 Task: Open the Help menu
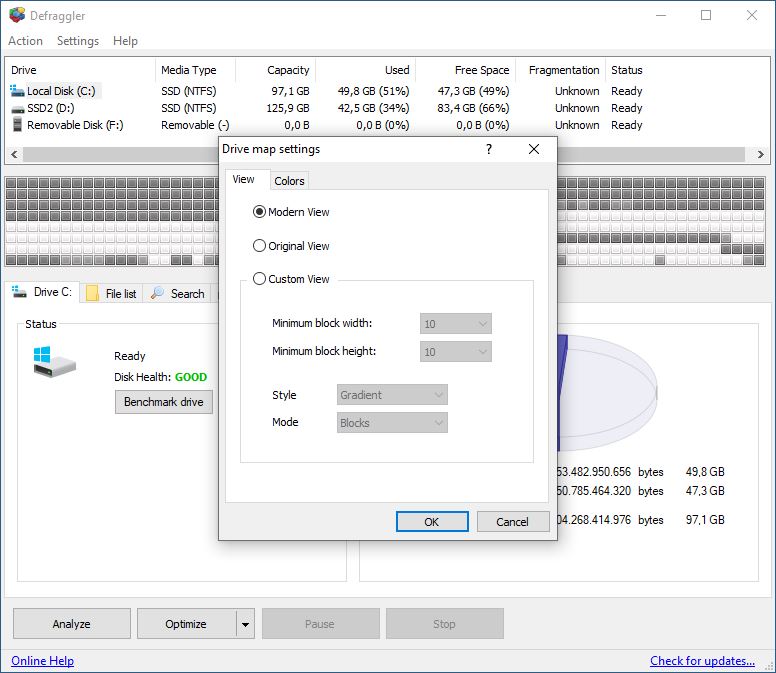coord(125,41)
